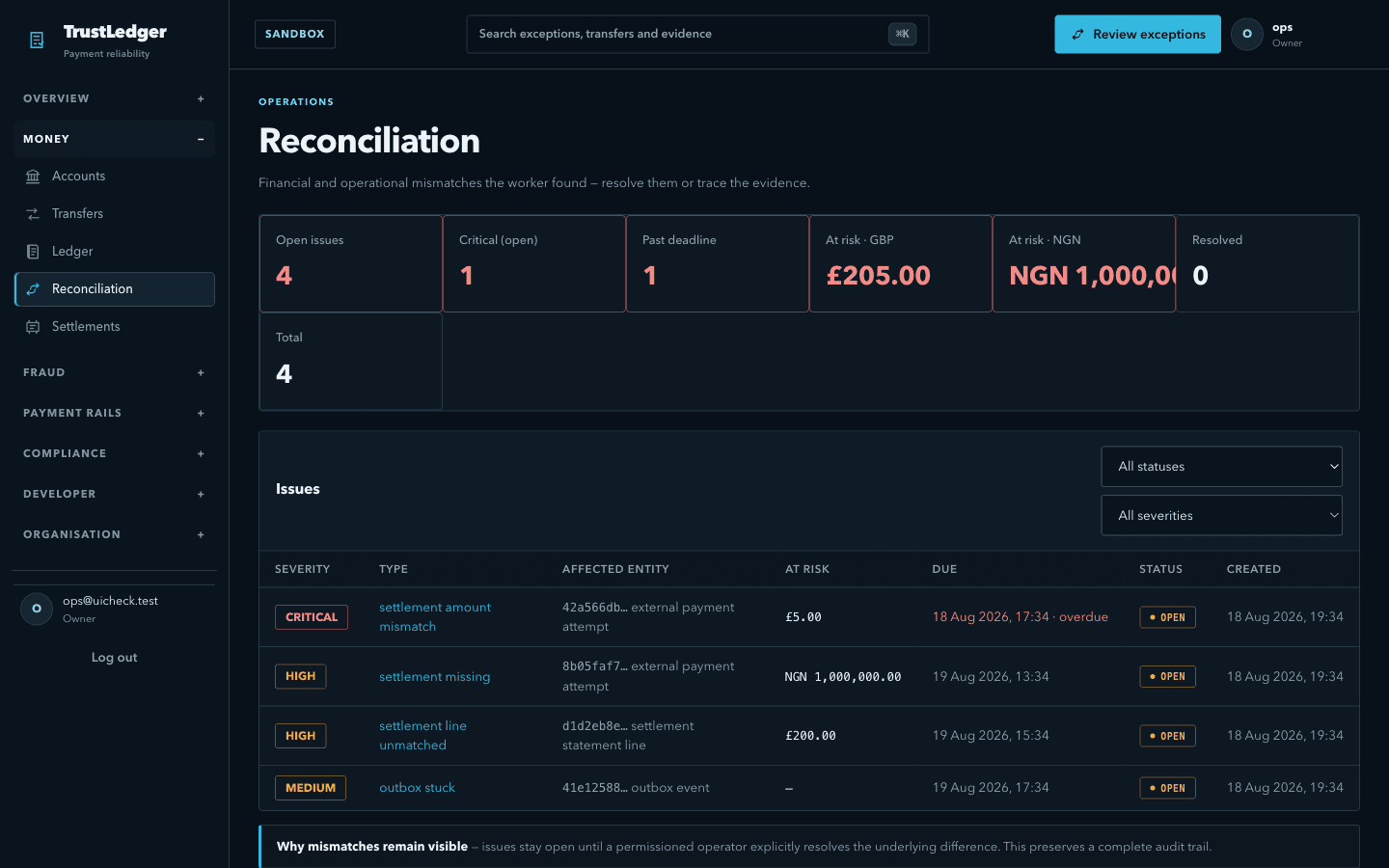Click the ops@uicheck.test avatar in sidebar
This screenshot has height=868, width=1389.
tap(37, 609)
